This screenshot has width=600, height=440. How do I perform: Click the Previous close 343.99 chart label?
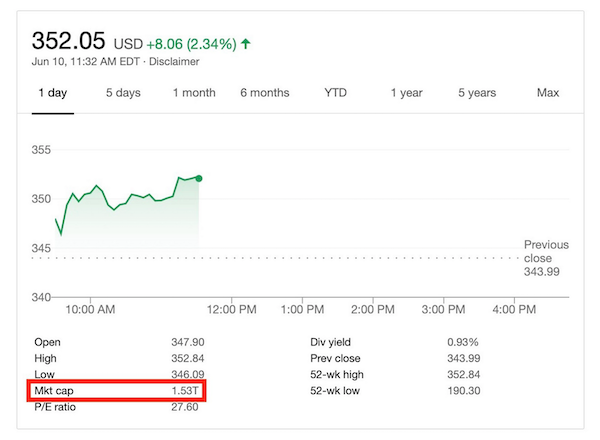pos(545,258)
